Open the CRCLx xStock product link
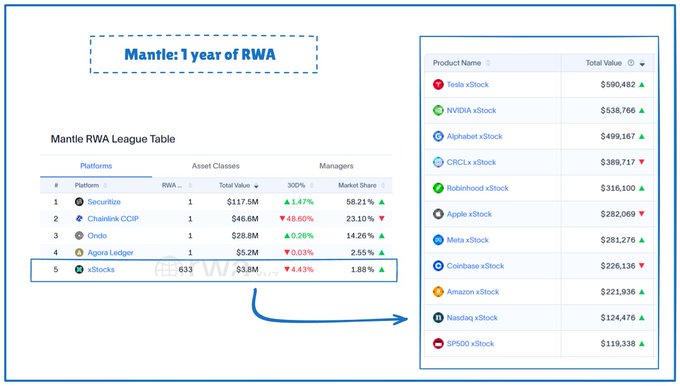The height and width of the screenshot is (386, 680). [x=471, y=162]
